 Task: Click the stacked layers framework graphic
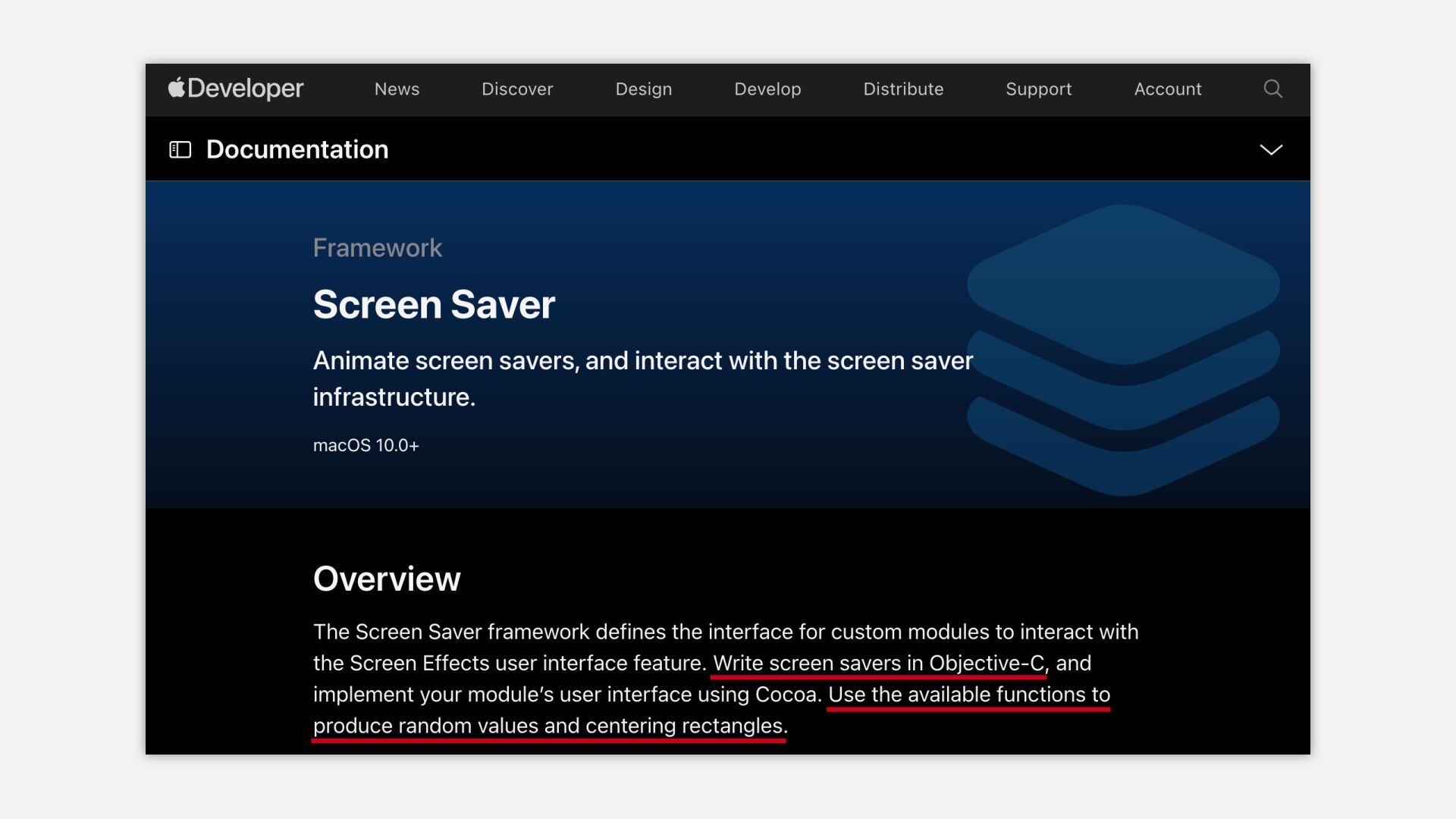1123,350
